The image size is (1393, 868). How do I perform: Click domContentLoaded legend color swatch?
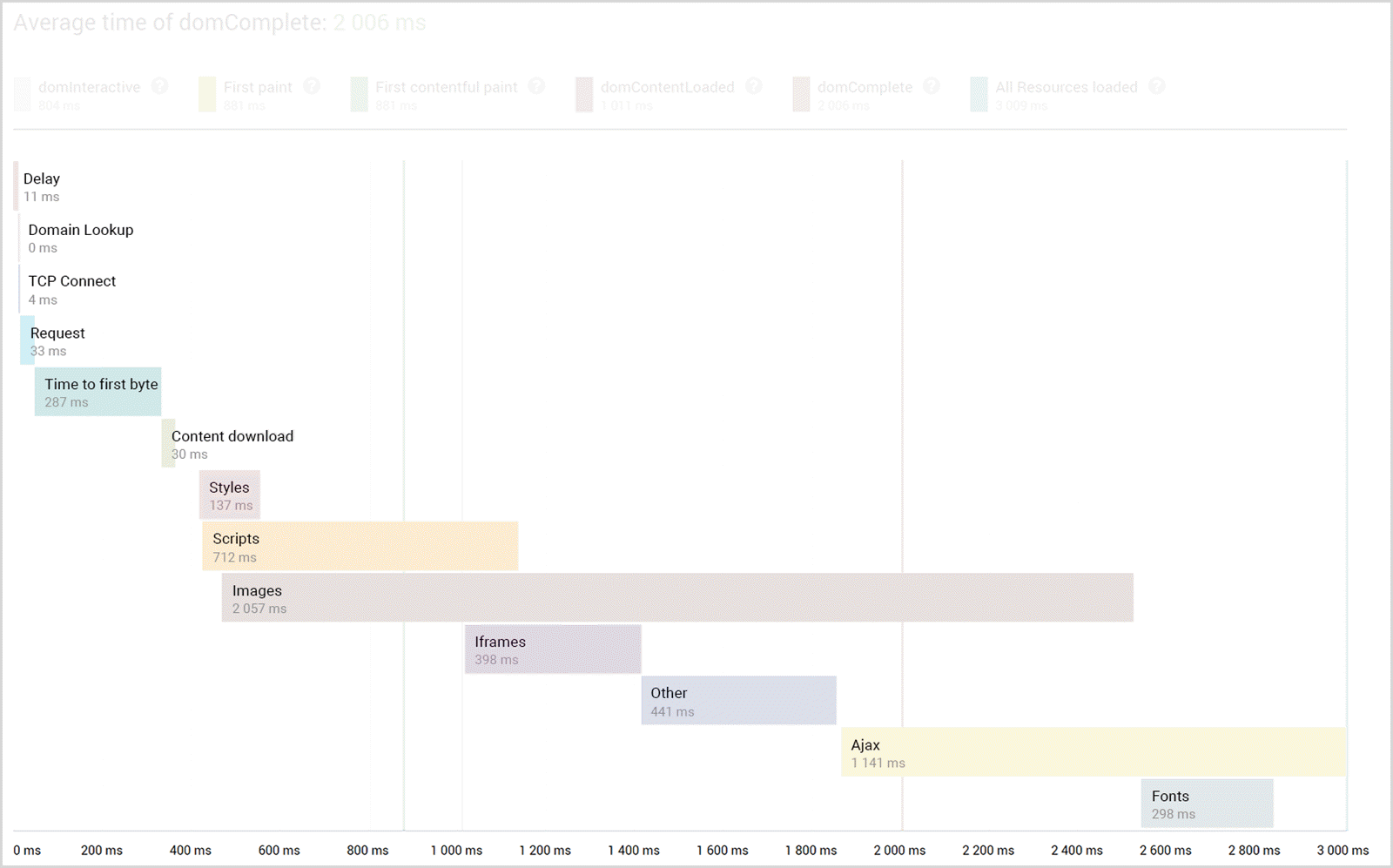pos(584,94)
